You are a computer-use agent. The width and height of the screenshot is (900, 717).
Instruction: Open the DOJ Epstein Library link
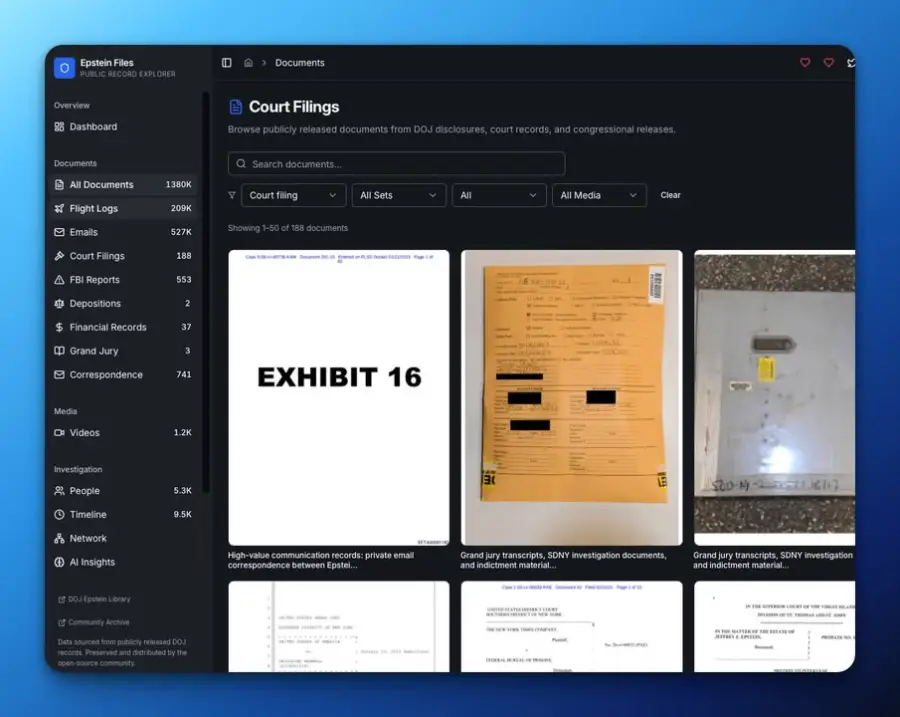click(x=95, y=599)
